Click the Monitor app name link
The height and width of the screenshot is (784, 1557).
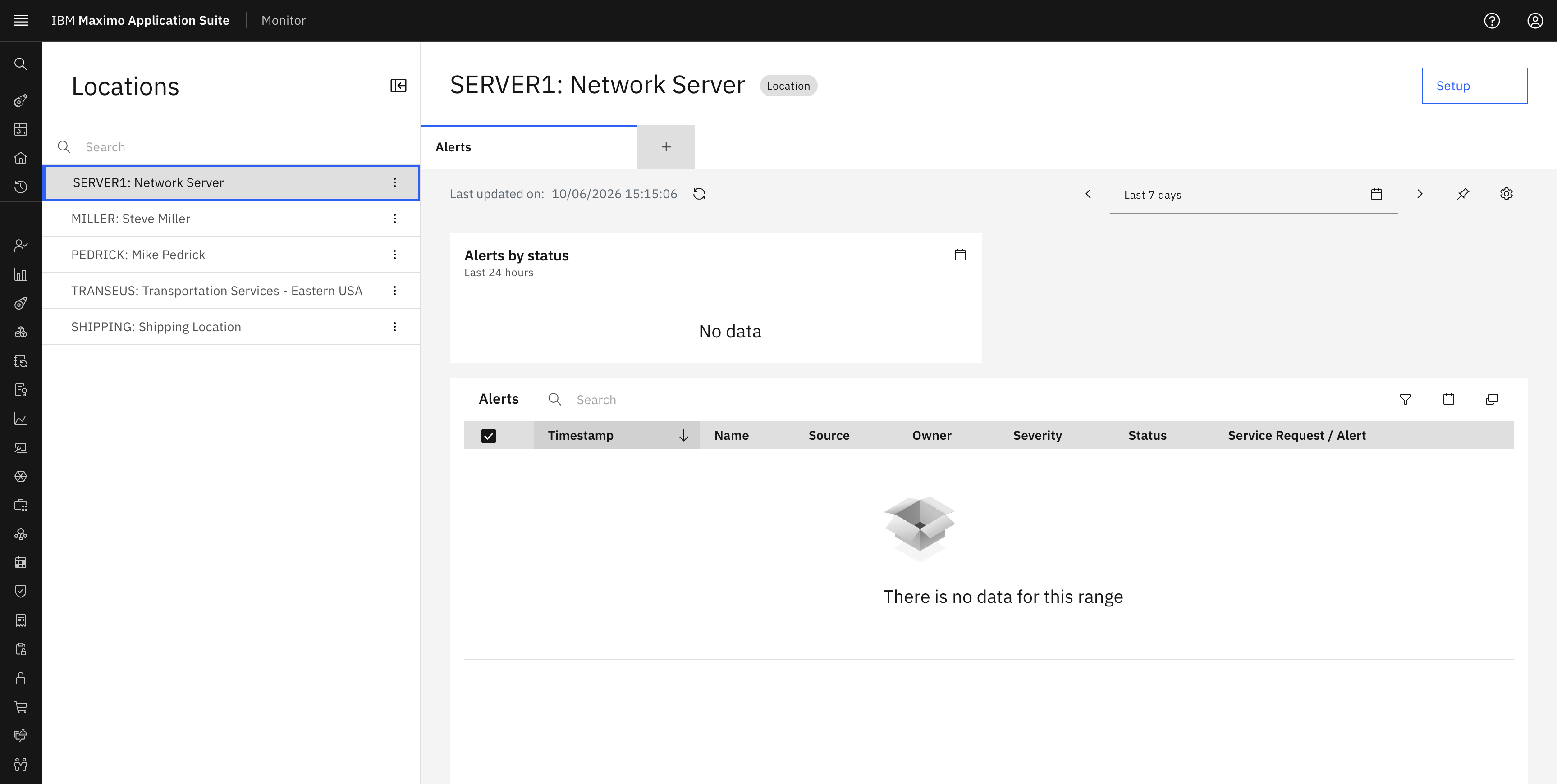tap(284, 21)
